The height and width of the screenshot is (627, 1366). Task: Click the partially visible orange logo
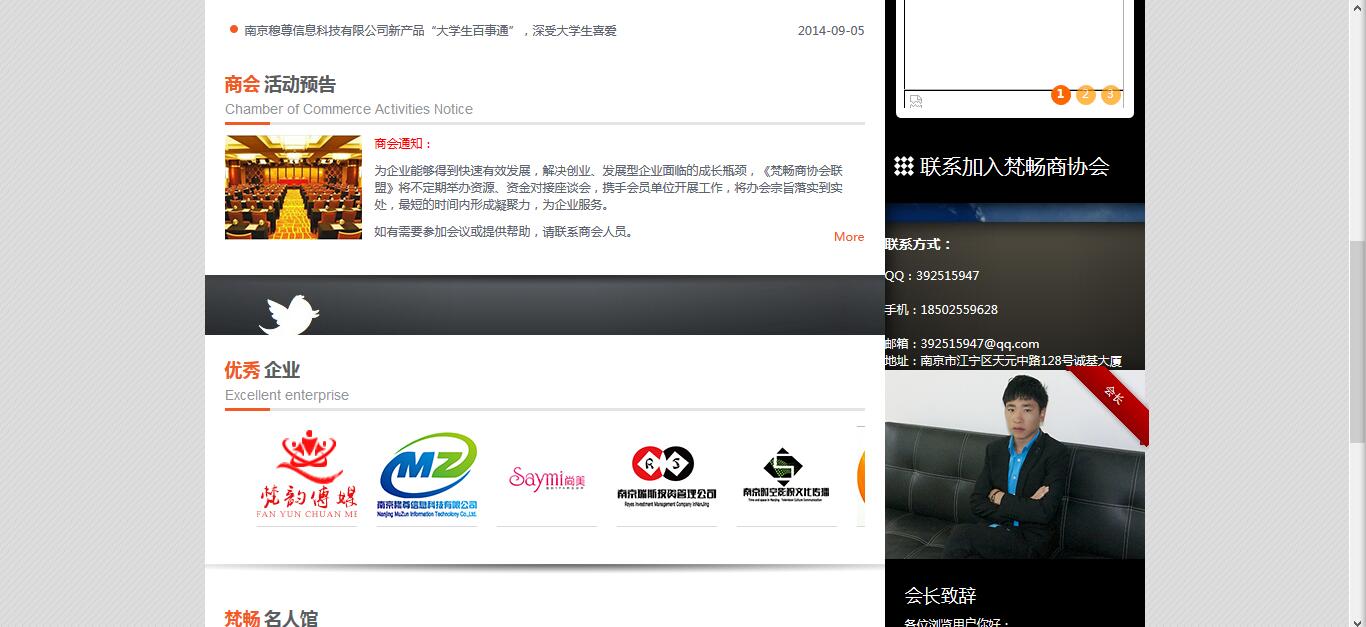(860, 476)
